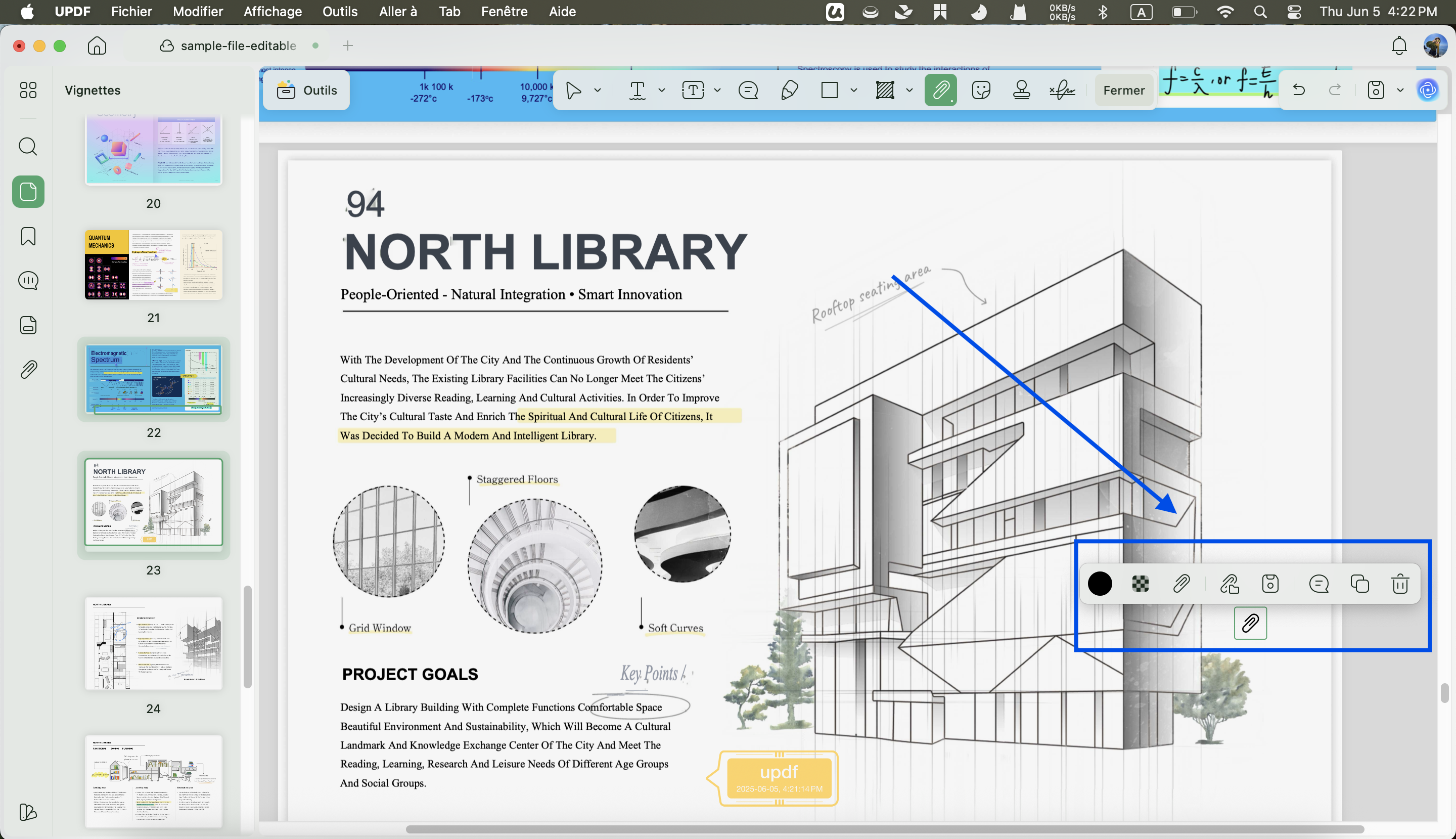1456x839 pixels.
Task: Expand the shape tool dropdown arrow
Action: (853, 91)
